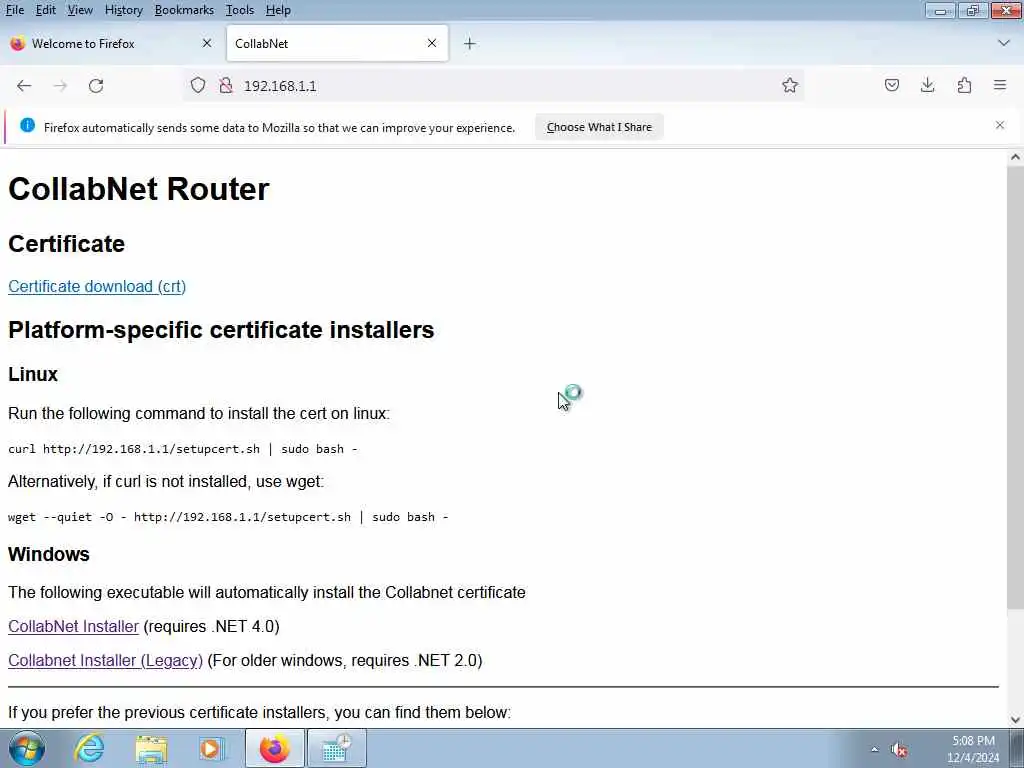Viewport: 1024px width, 768px height.
Task: Open the Save to Pocket button
Action: pos(891,85)
